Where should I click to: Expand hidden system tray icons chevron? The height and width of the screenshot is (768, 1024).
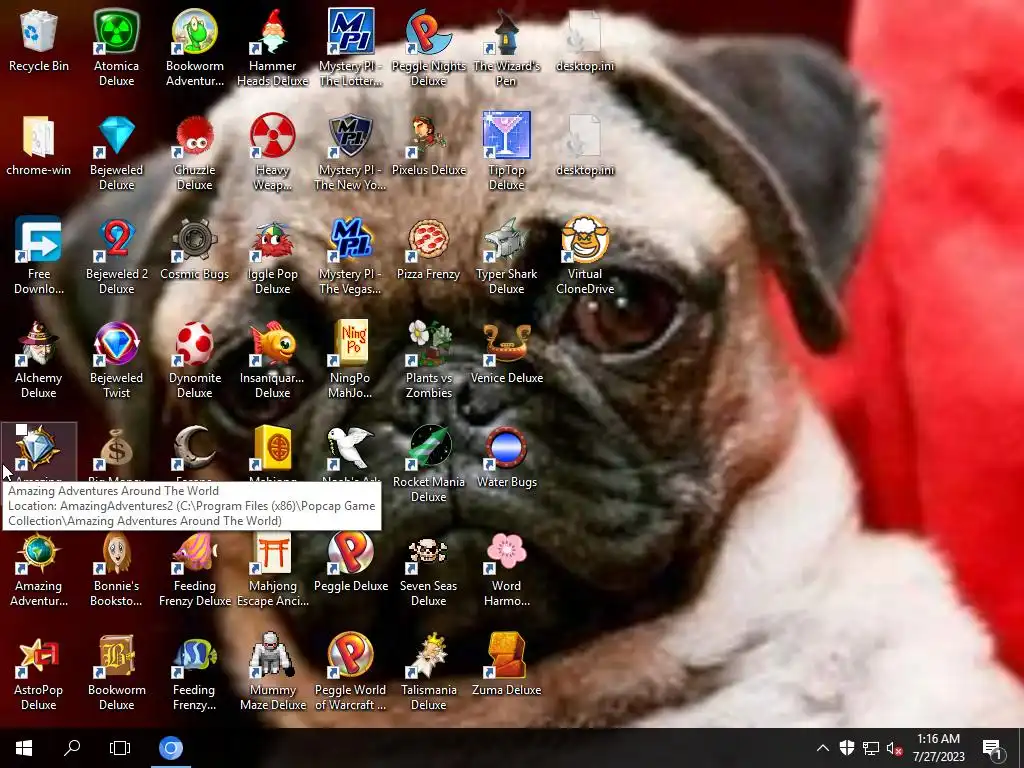(x=823, y=748)
